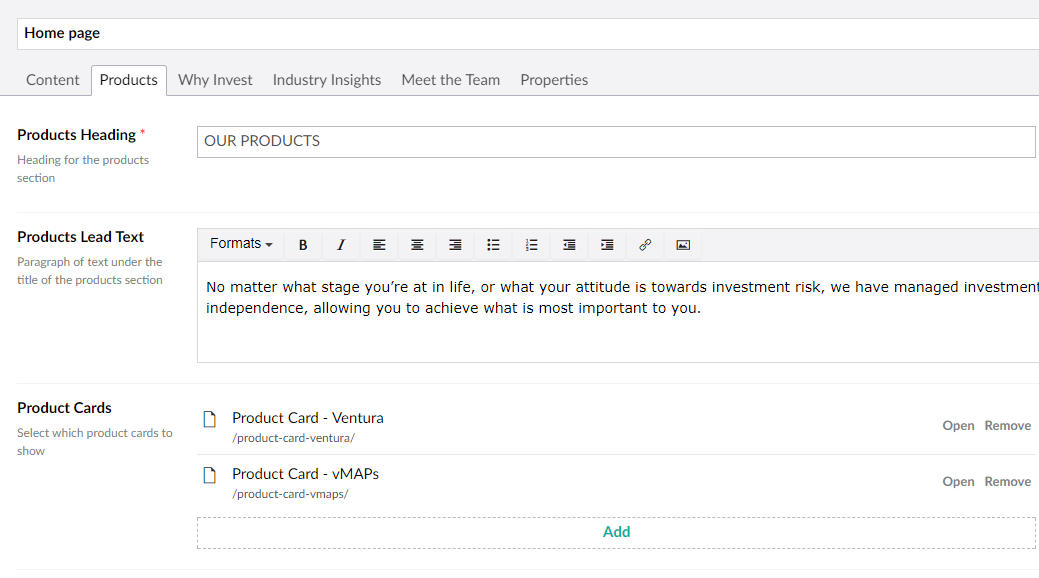
Task: Select the Products tab
Action: 129,80
